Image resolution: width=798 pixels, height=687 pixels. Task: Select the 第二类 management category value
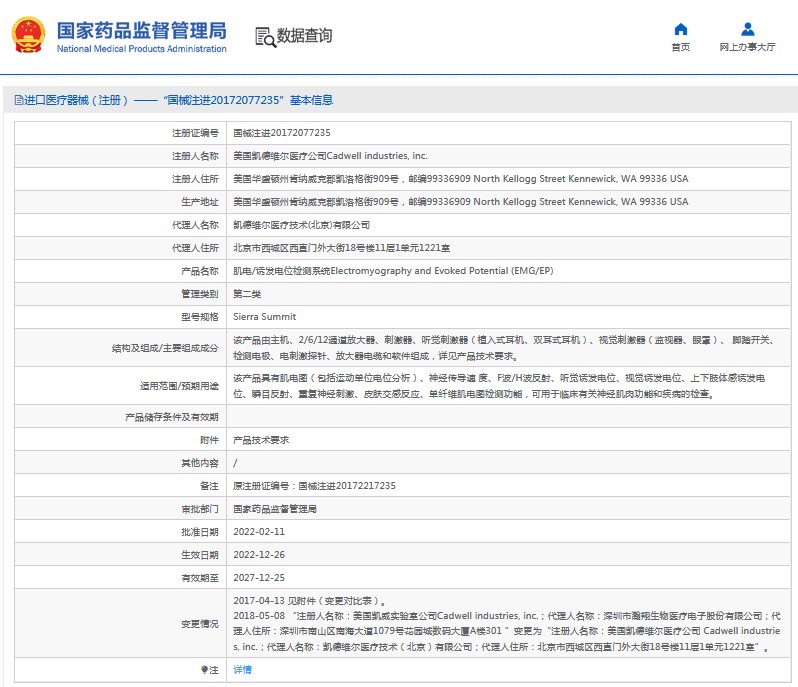point(247,294)
